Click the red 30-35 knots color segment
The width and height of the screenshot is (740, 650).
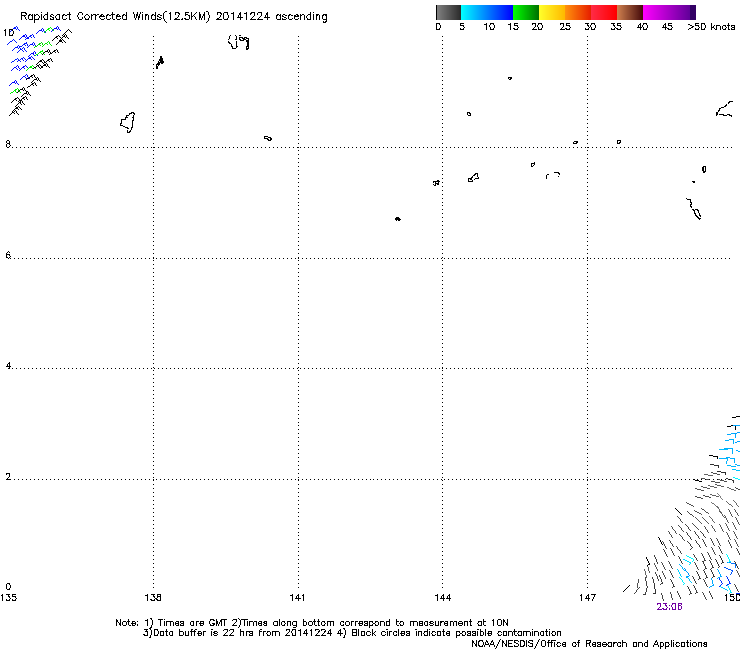(x=604, y=12)
